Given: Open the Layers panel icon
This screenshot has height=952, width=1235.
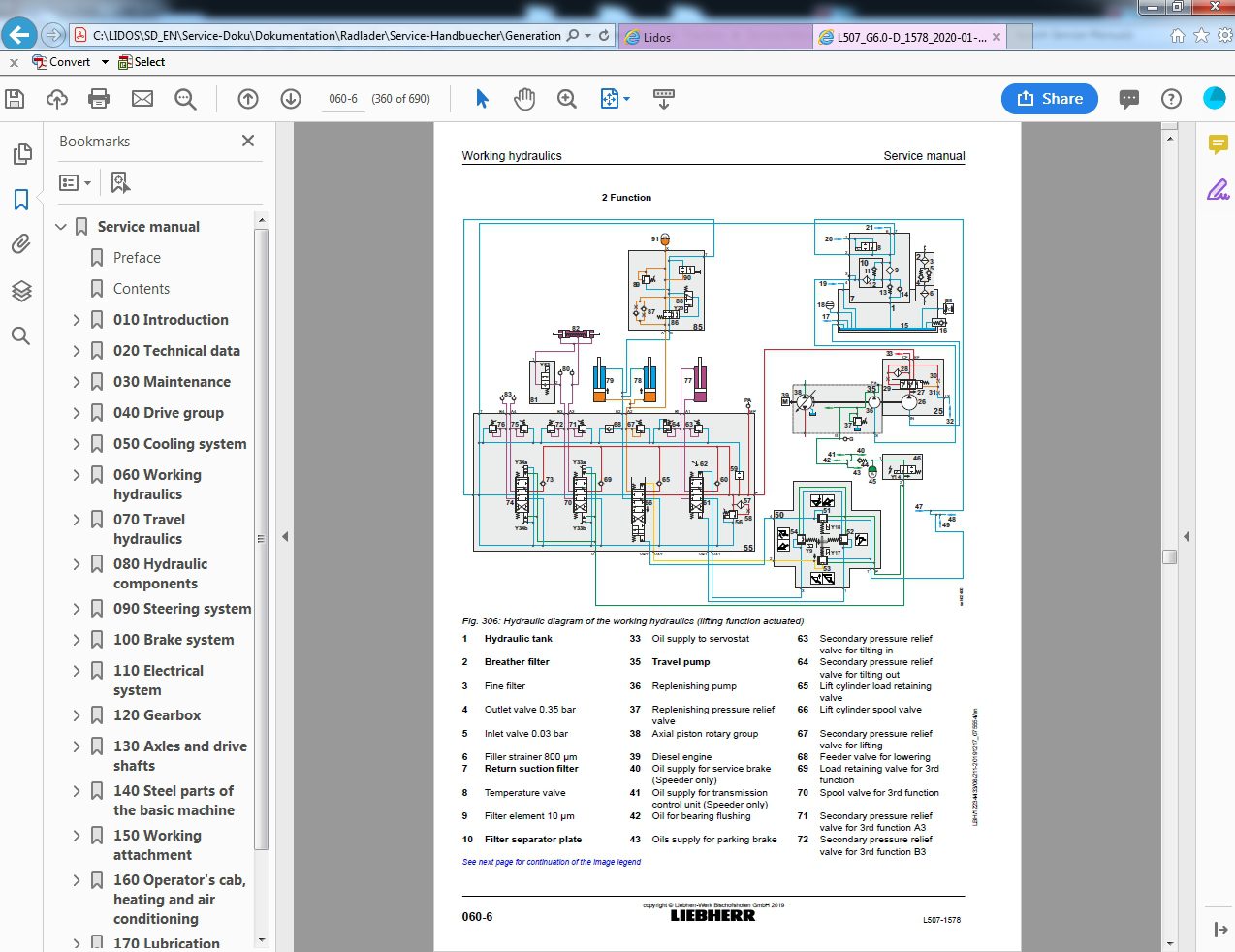Looking at the screenshot, I should (21, 290).
